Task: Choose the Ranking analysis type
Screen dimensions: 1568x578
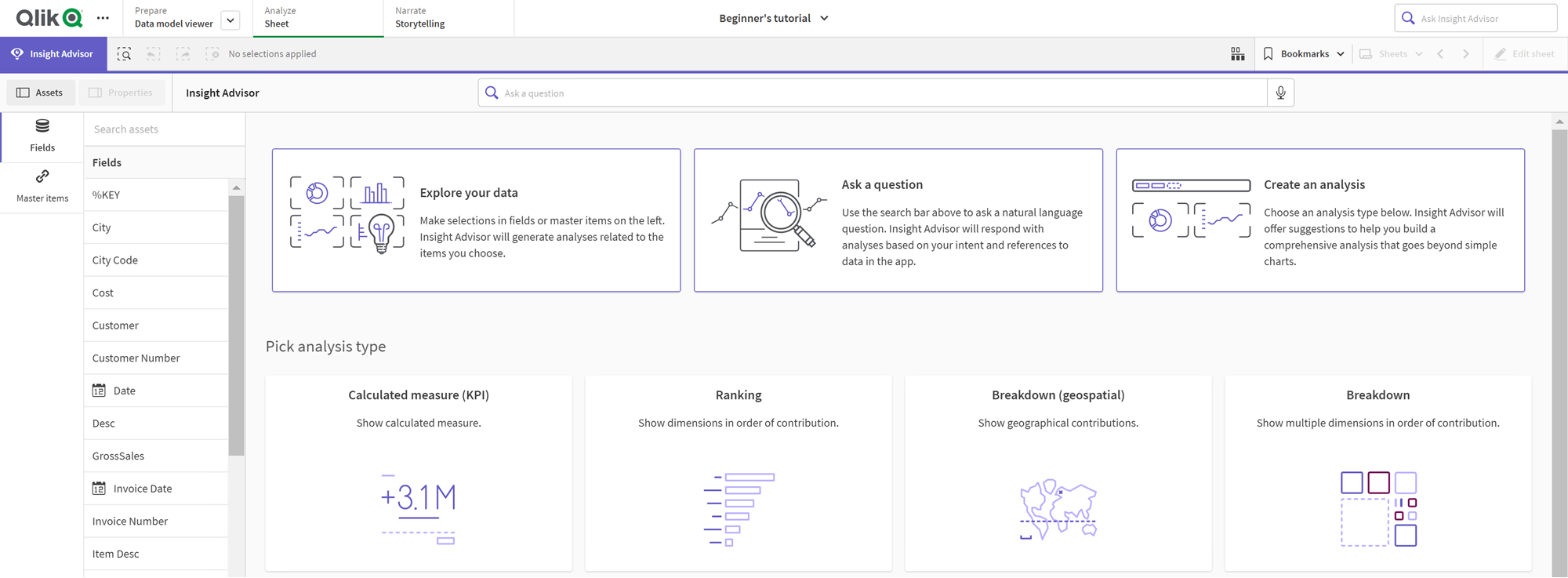Action: (738, 472)
